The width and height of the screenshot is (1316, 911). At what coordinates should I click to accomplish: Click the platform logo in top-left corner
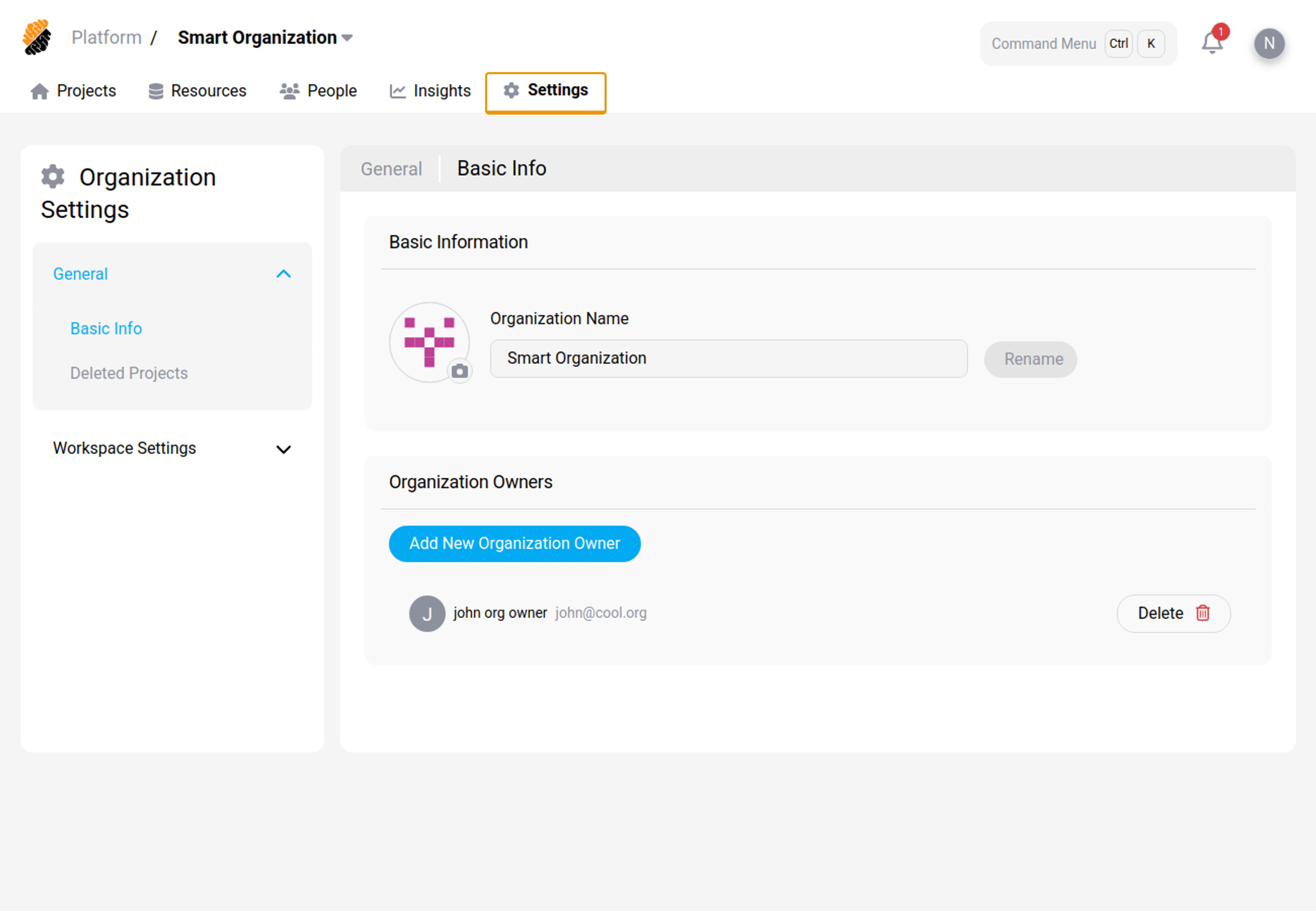[36, 36]
